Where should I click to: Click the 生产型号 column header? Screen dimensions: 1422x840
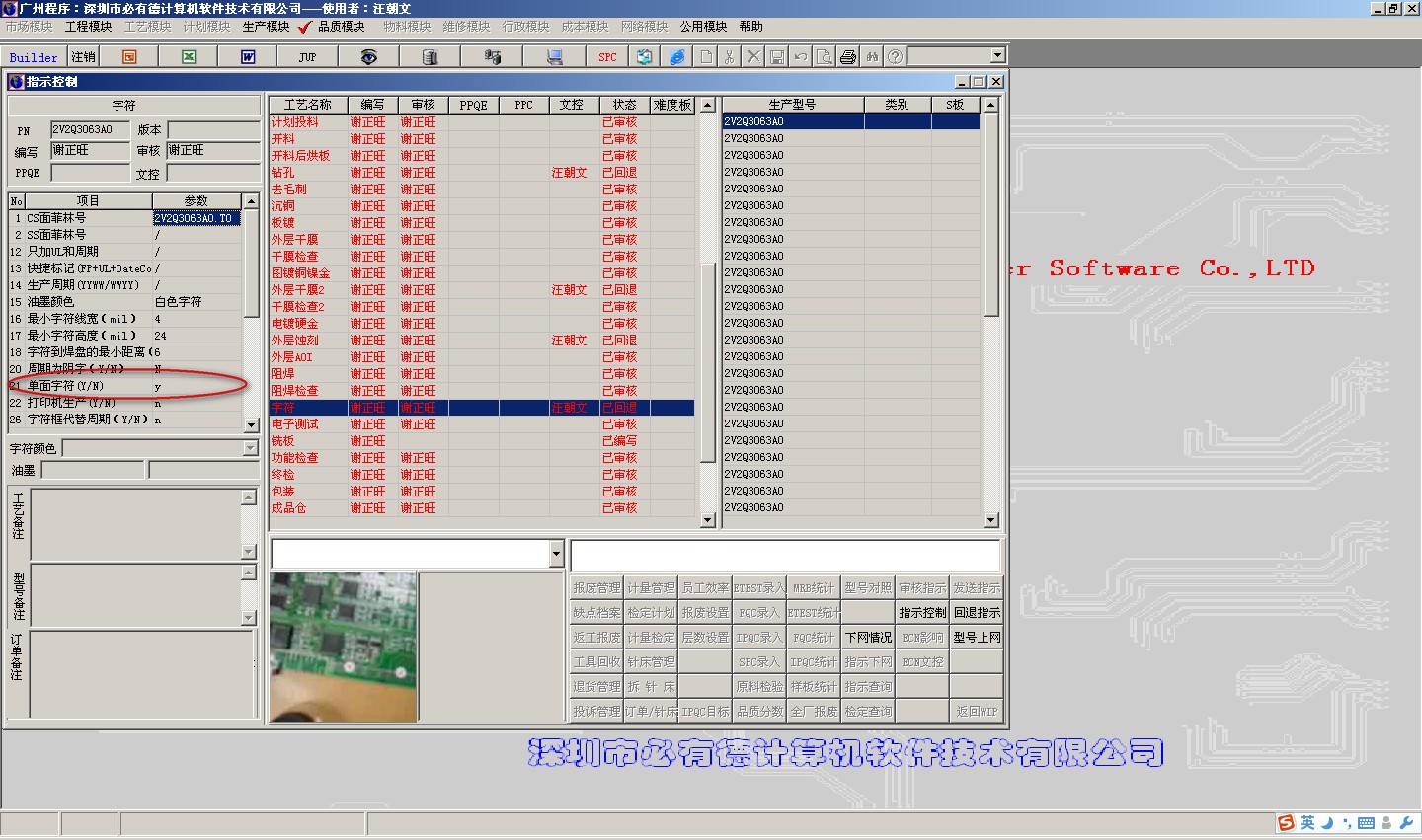pos(793,105)
